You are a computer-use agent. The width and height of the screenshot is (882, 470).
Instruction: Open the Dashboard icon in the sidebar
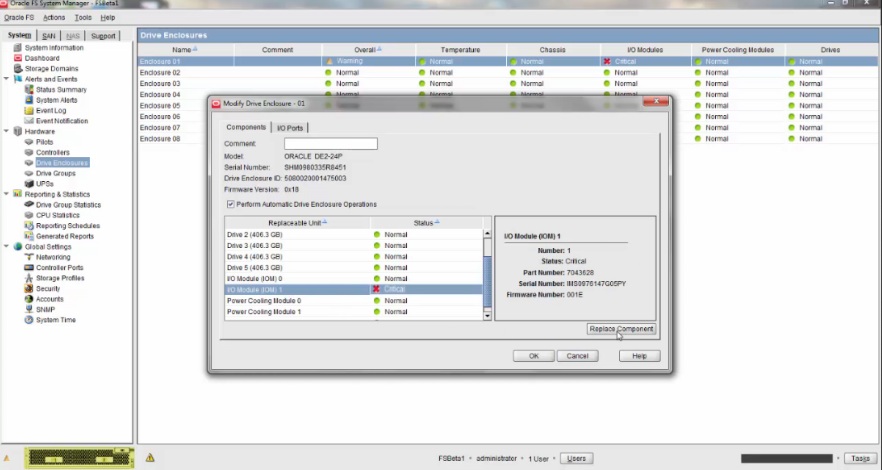click(x=18, y=58)
